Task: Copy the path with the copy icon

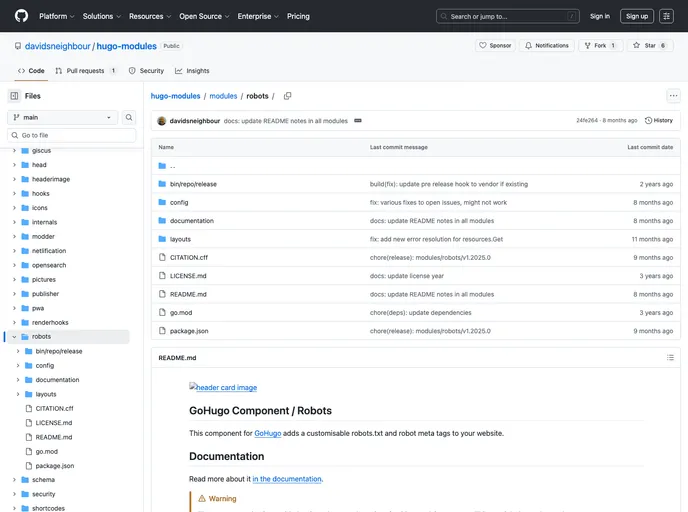Action: click(x=287, y=96)
